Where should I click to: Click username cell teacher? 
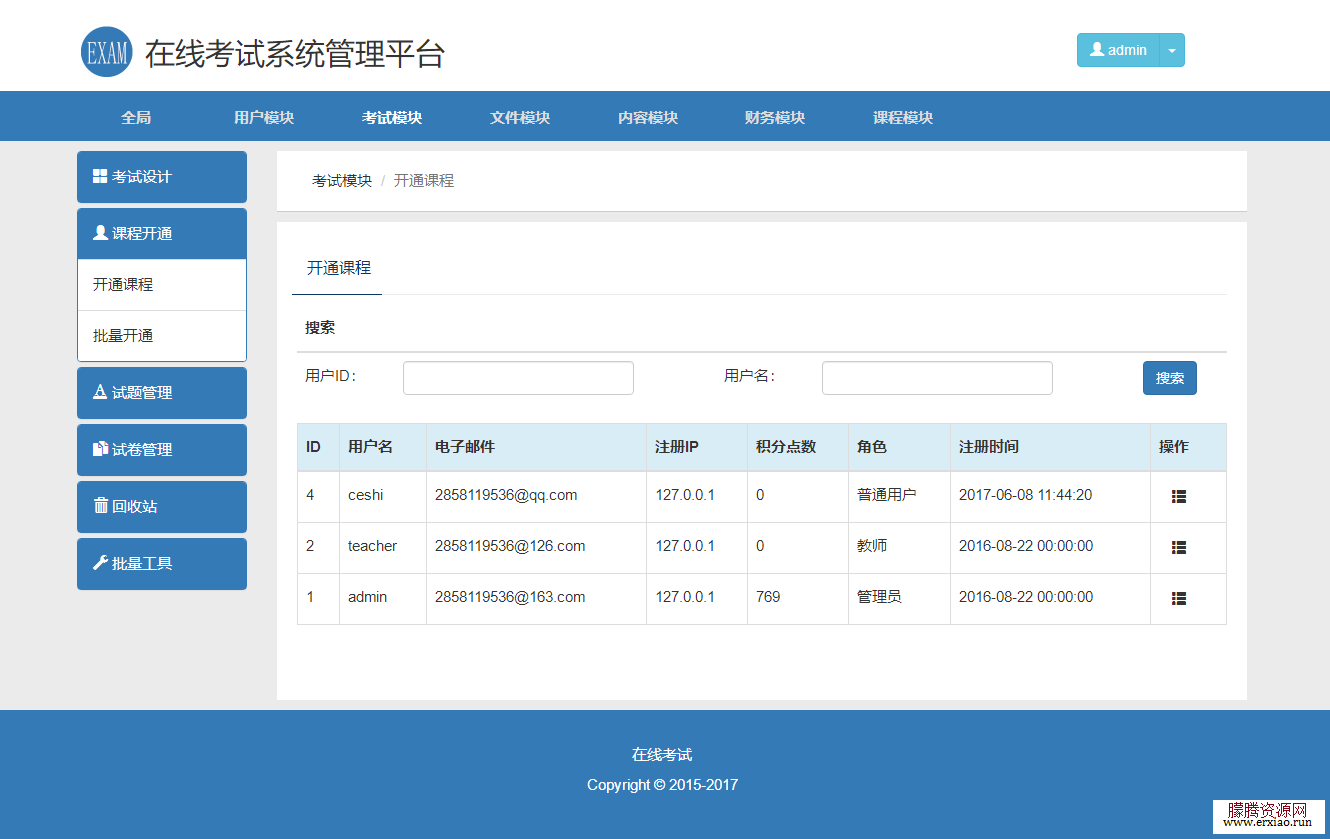point(372,546)
